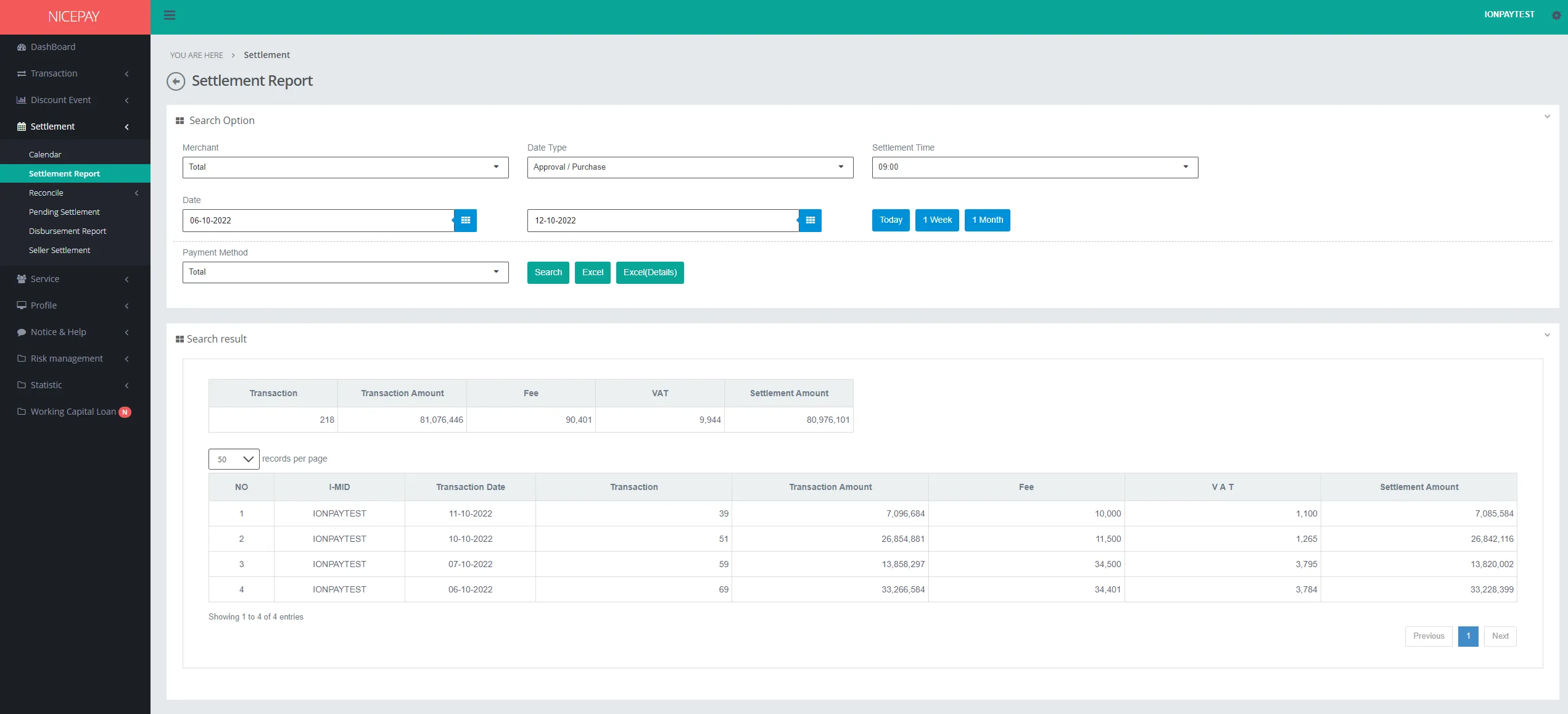Click the Today date shortcut button
This screenshot has height=714, width=1568.
pyautogui.click(x=891, y=220)
